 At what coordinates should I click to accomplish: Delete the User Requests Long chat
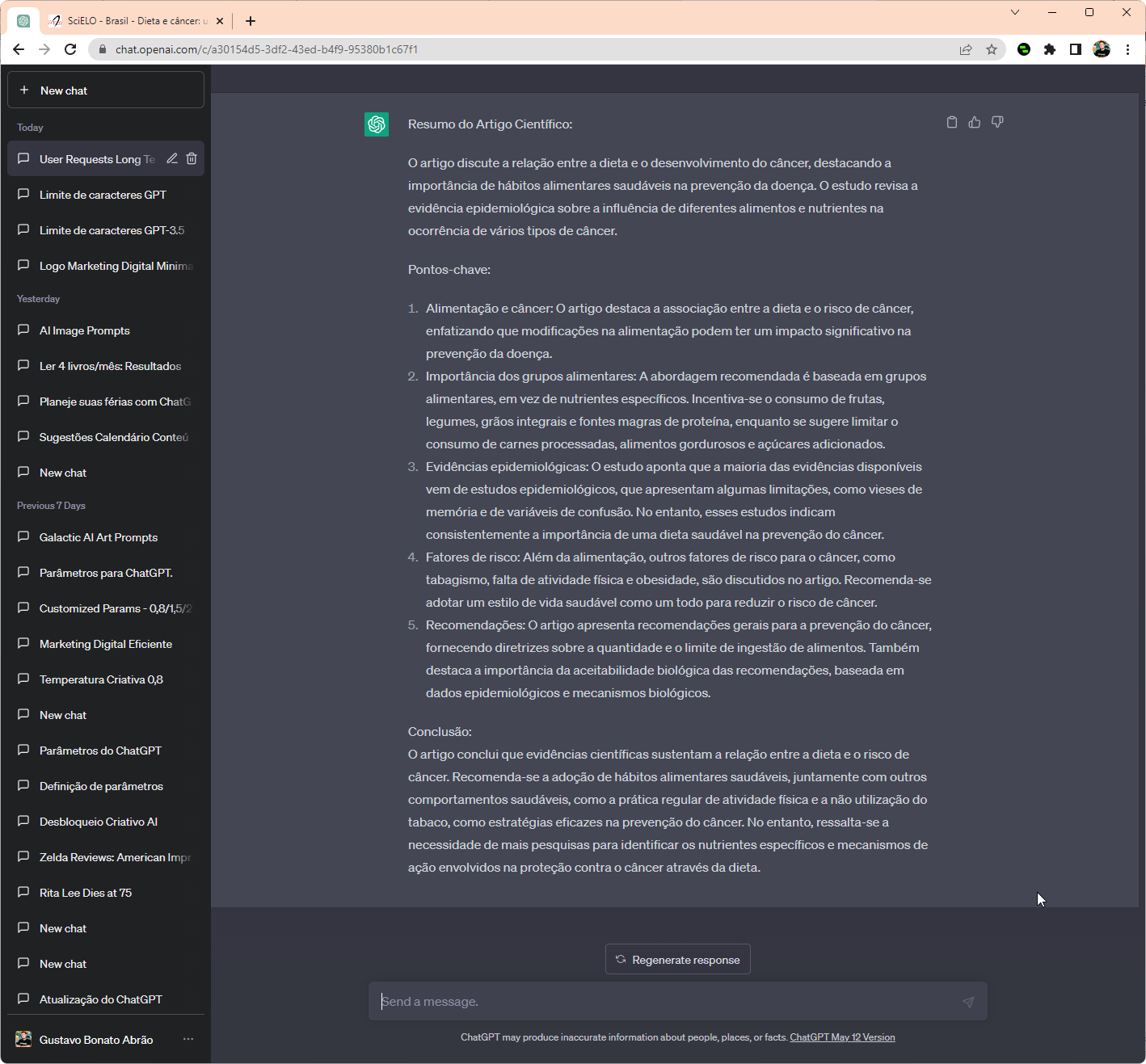tap(192, 159)
